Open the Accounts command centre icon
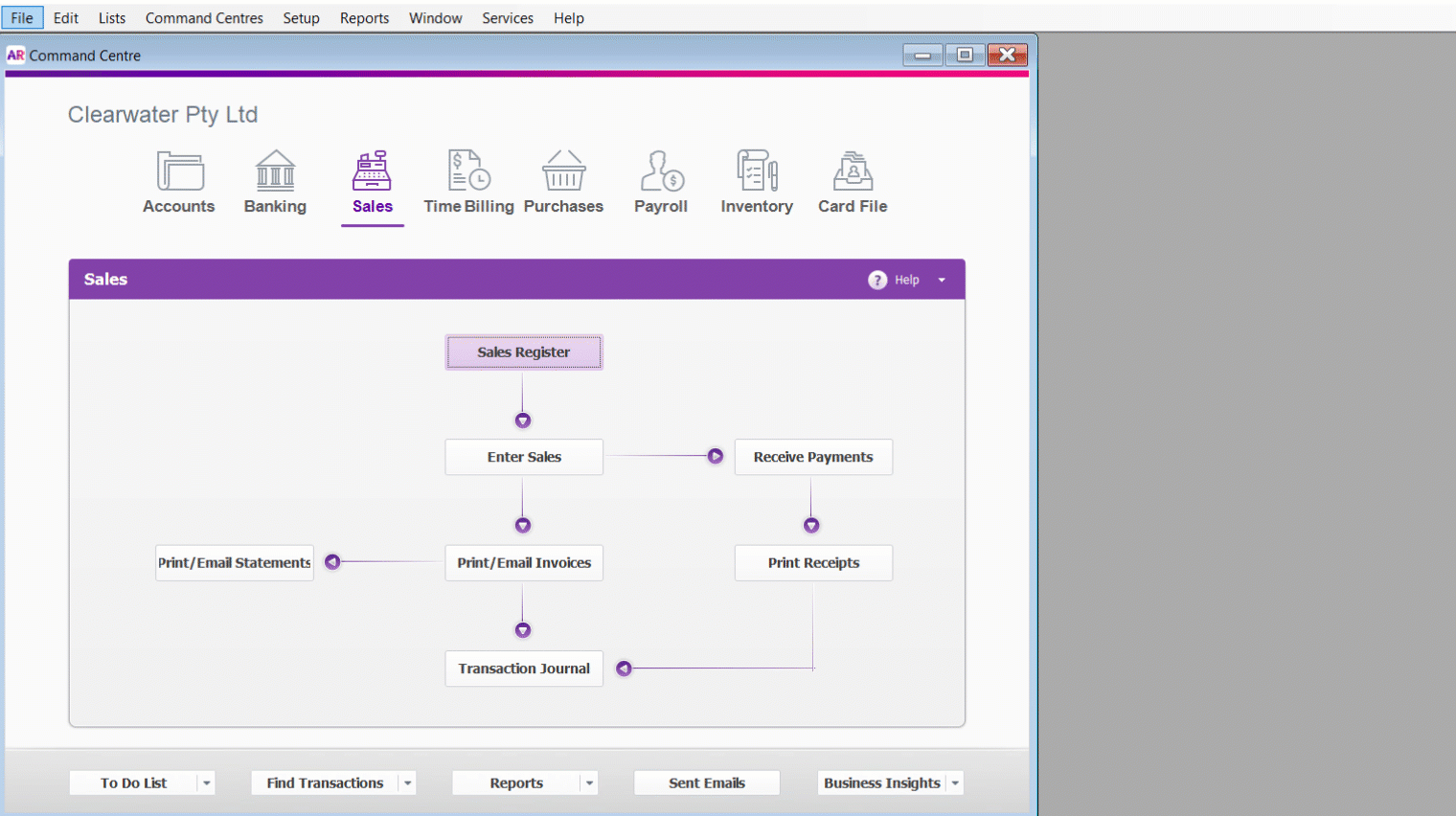Viewport: 1456px width, 816px height. (179, 172)
